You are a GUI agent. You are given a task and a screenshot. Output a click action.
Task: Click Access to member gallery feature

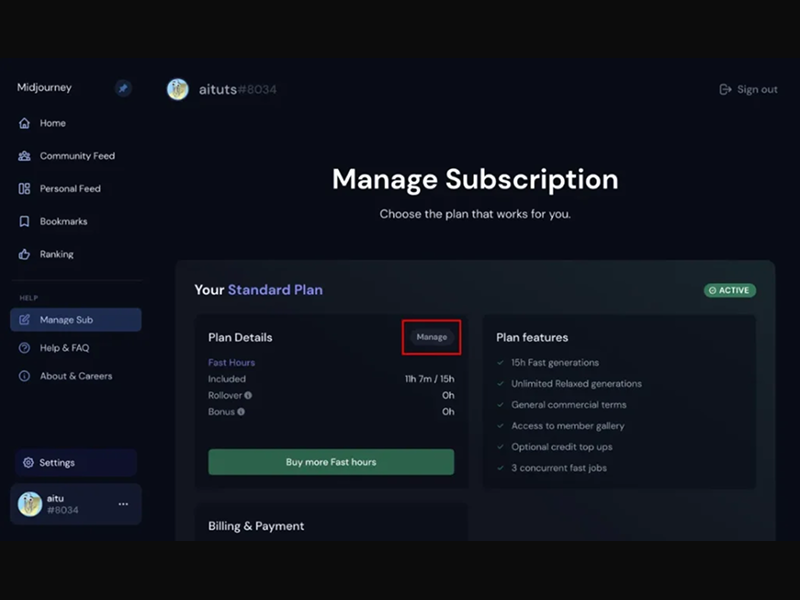tap(568, 426)
